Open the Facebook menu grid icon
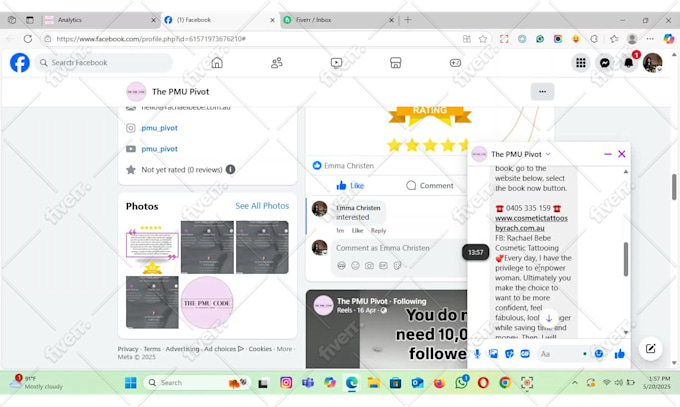Screen dimensions: 680x407 tap(581, 63)
